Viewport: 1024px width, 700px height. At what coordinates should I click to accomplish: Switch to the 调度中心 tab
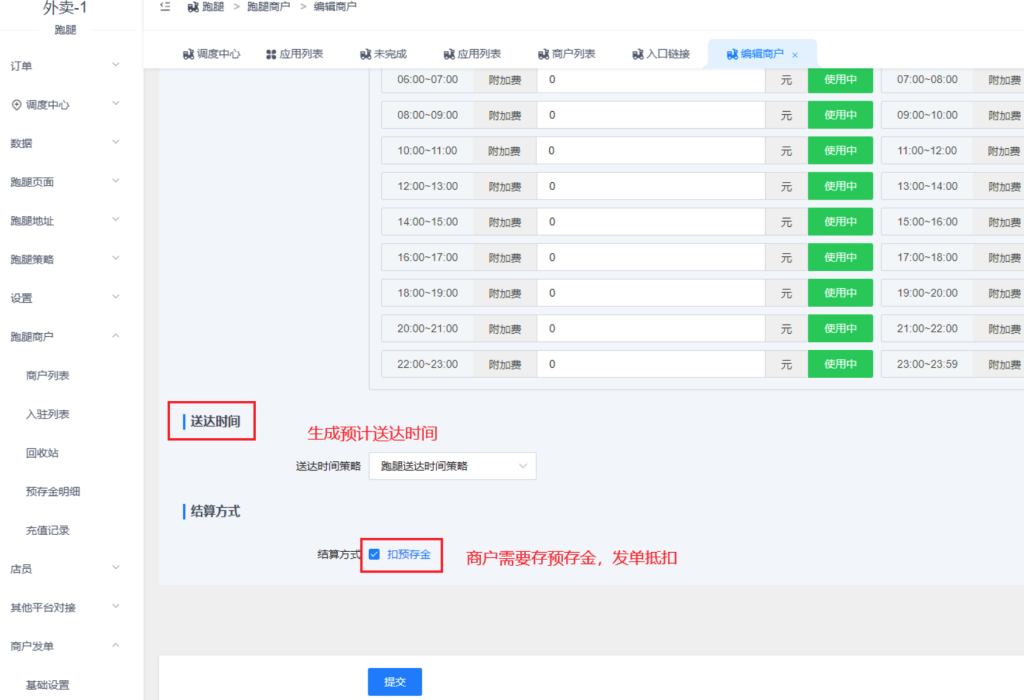tap(211, 54)
